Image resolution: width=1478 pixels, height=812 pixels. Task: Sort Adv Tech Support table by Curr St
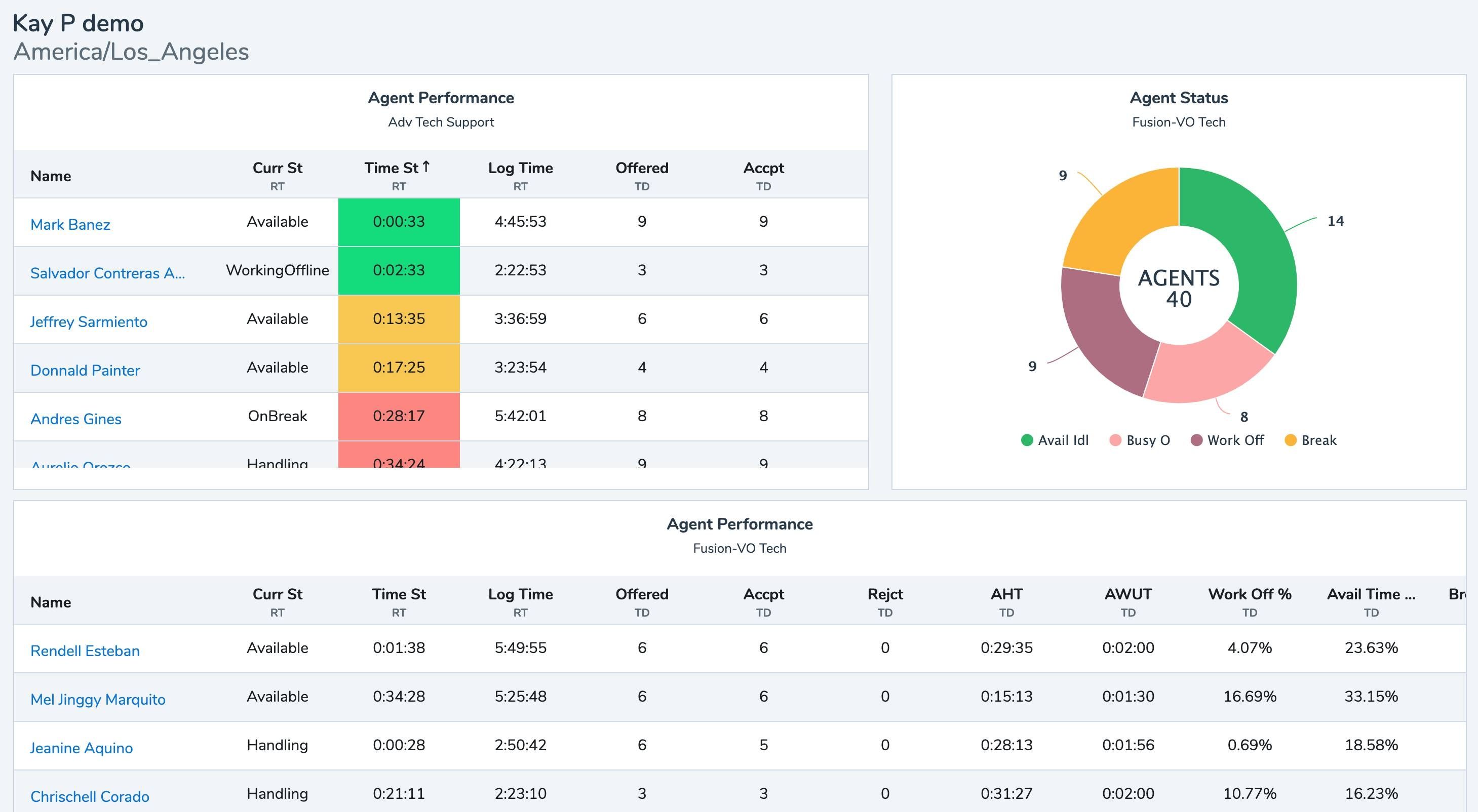(x=277, y=168)
